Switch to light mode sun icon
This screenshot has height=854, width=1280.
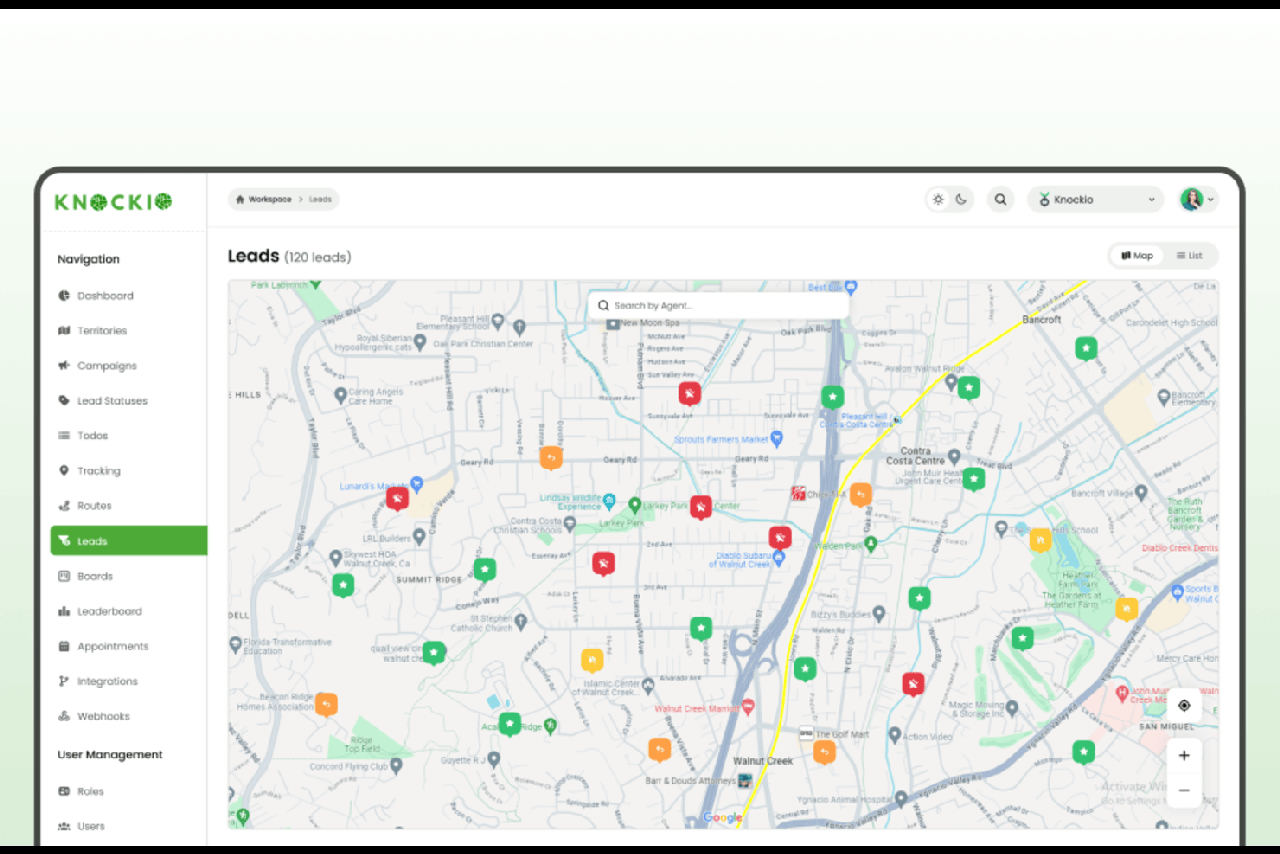(938, 199)
